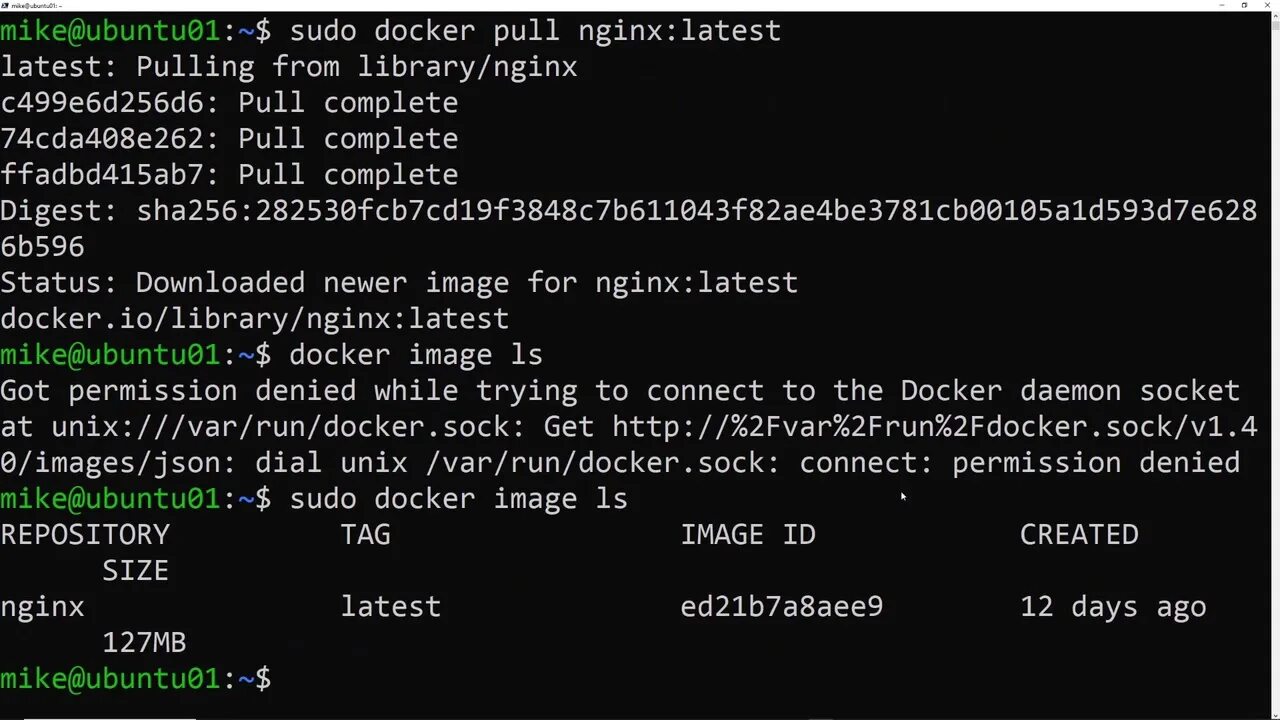Click the image ID ed21b7a8aee9
Image resolution: width=1280 pixels, height=720 pixels.
coord(781,607)
